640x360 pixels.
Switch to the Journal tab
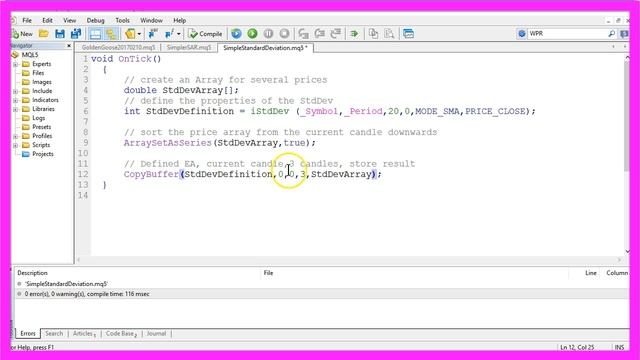pos(156,333)
